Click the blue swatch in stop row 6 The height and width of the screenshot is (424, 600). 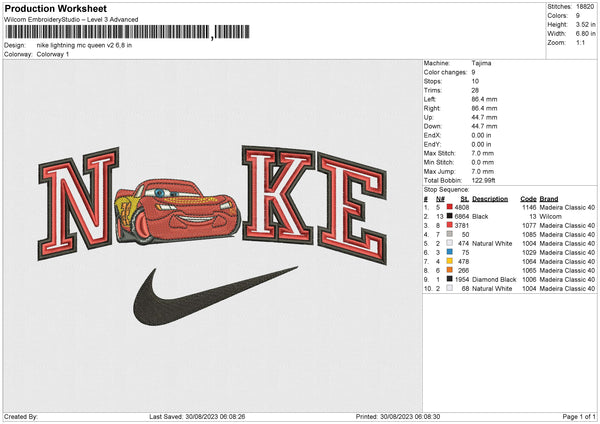(x=449, y=252)
